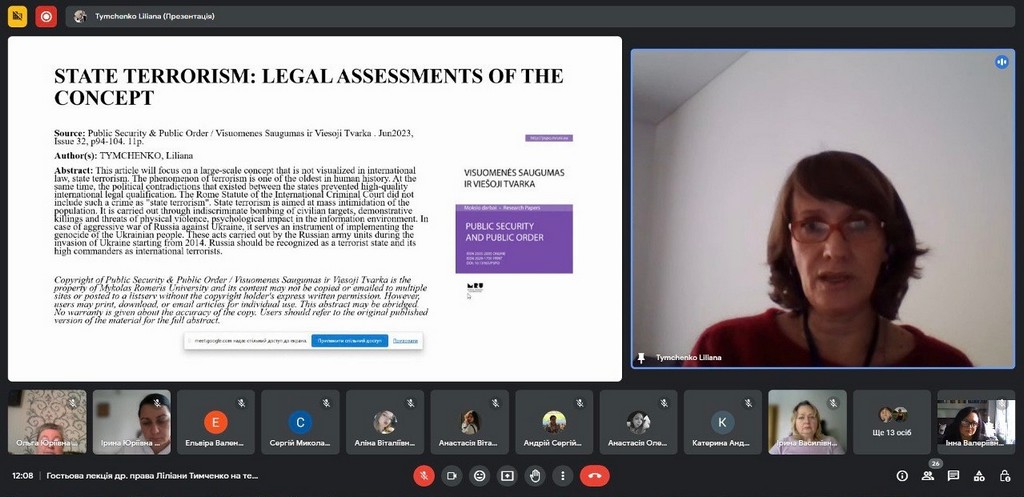
Task: Select Катерина participant tile with K avatar
Action: tap(722, 422)
